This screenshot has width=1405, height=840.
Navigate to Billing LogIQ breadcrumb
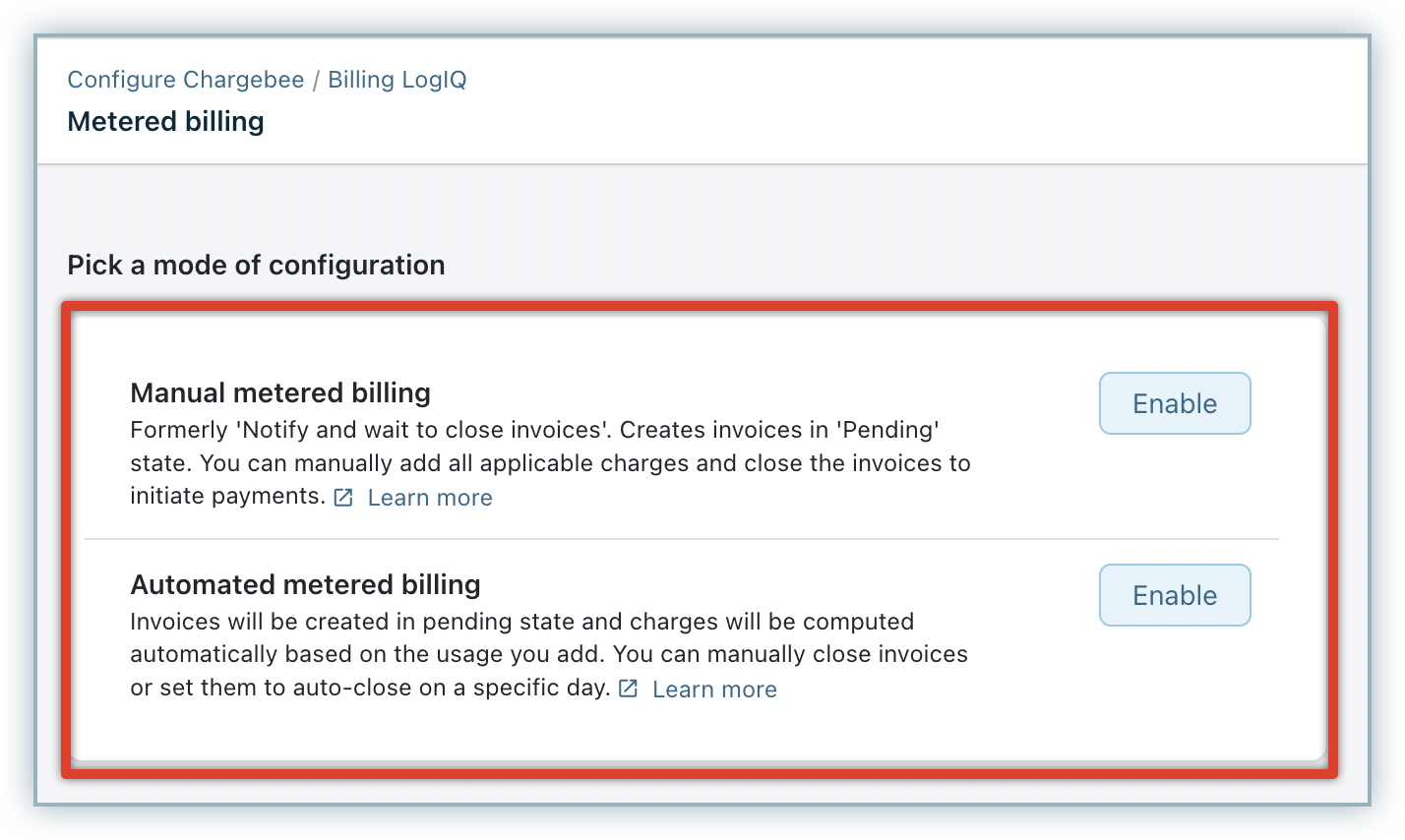tap(397, 80)
